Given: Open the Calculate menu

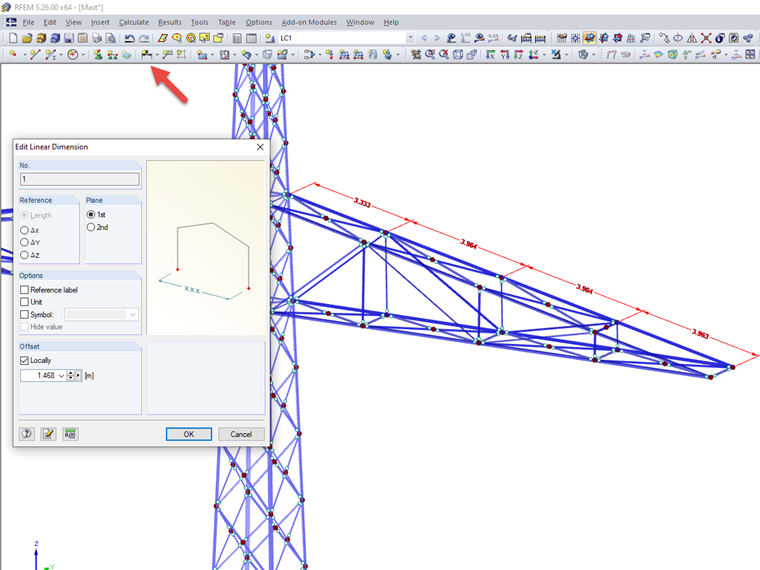Looking at the screenshot, I should [x=134, y=22].
